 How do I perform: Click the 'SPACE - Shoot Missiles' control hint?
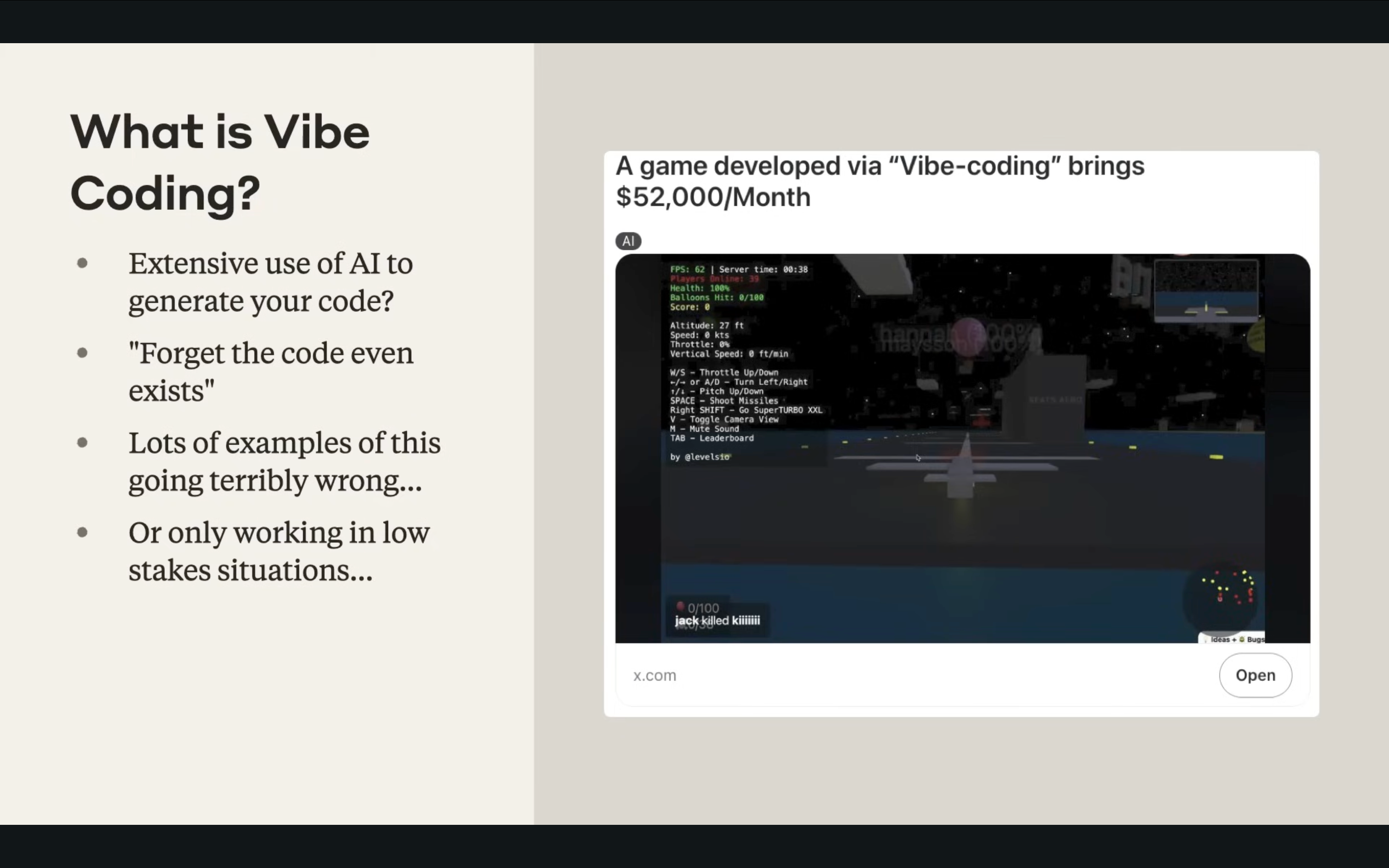[724, 400]
